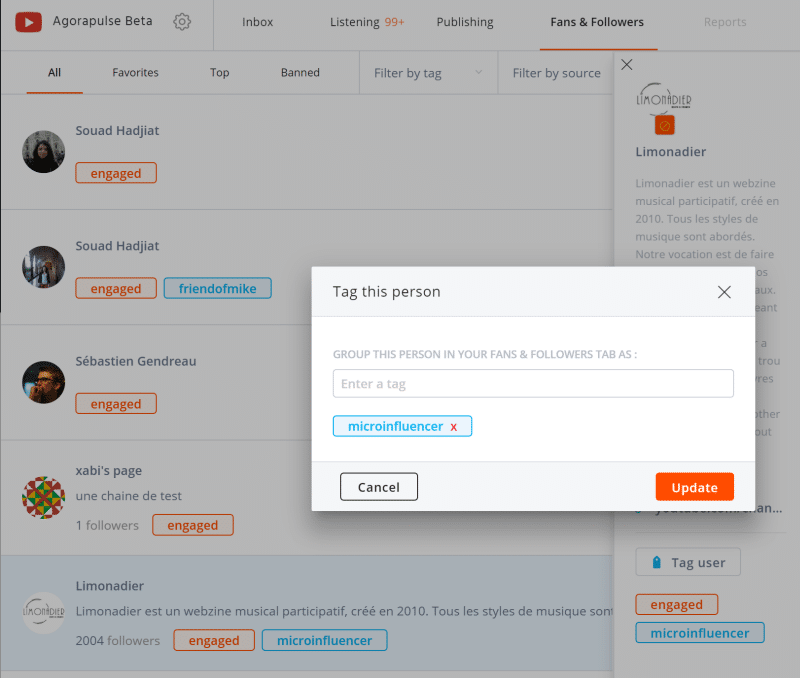
Task: Click the YouTube channel logo icon
Action: pos(28,21)
